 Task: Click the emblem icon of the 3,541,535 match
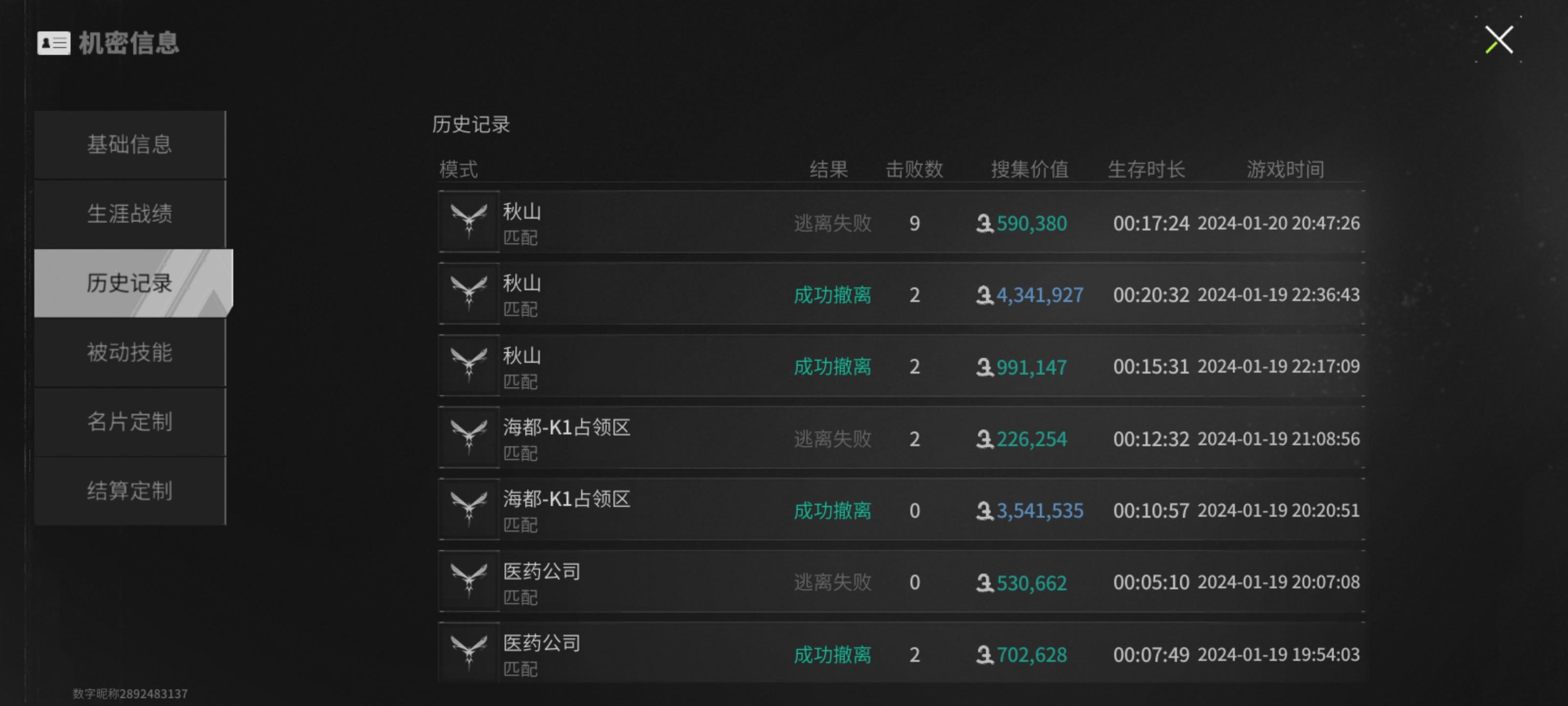469,509
